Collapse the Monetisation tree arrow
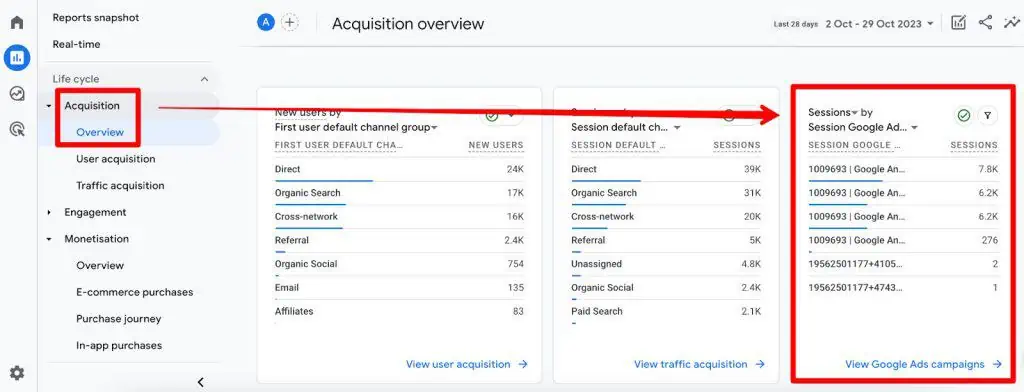 49,239
